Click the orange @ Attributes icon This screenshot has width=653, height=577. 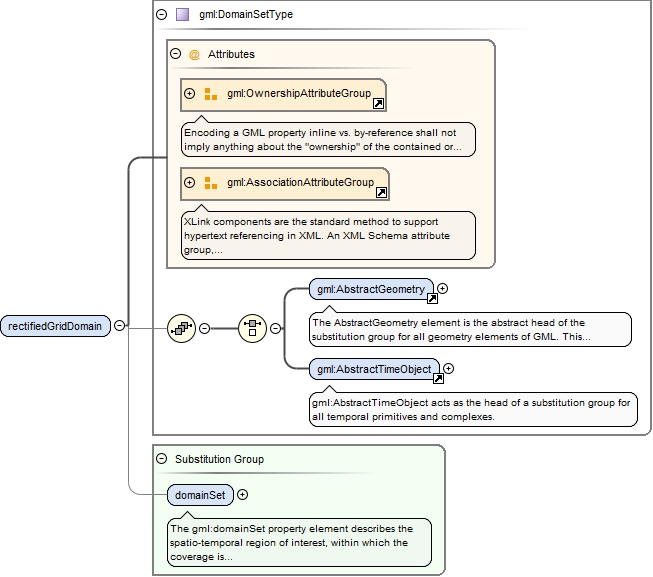click(x=194, y=55)
